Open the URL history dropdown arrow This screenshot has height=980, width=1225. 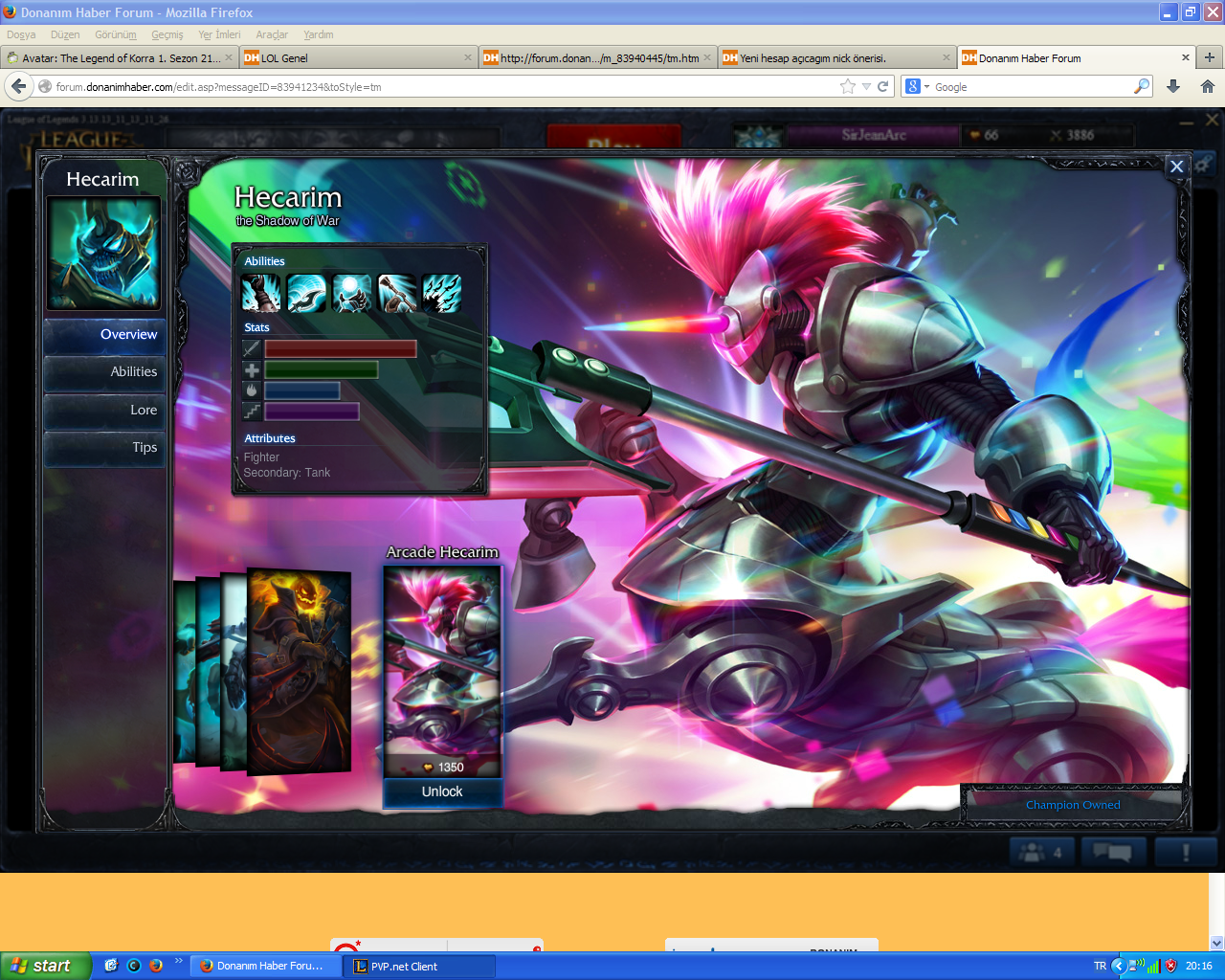click(x=866, y=86)
